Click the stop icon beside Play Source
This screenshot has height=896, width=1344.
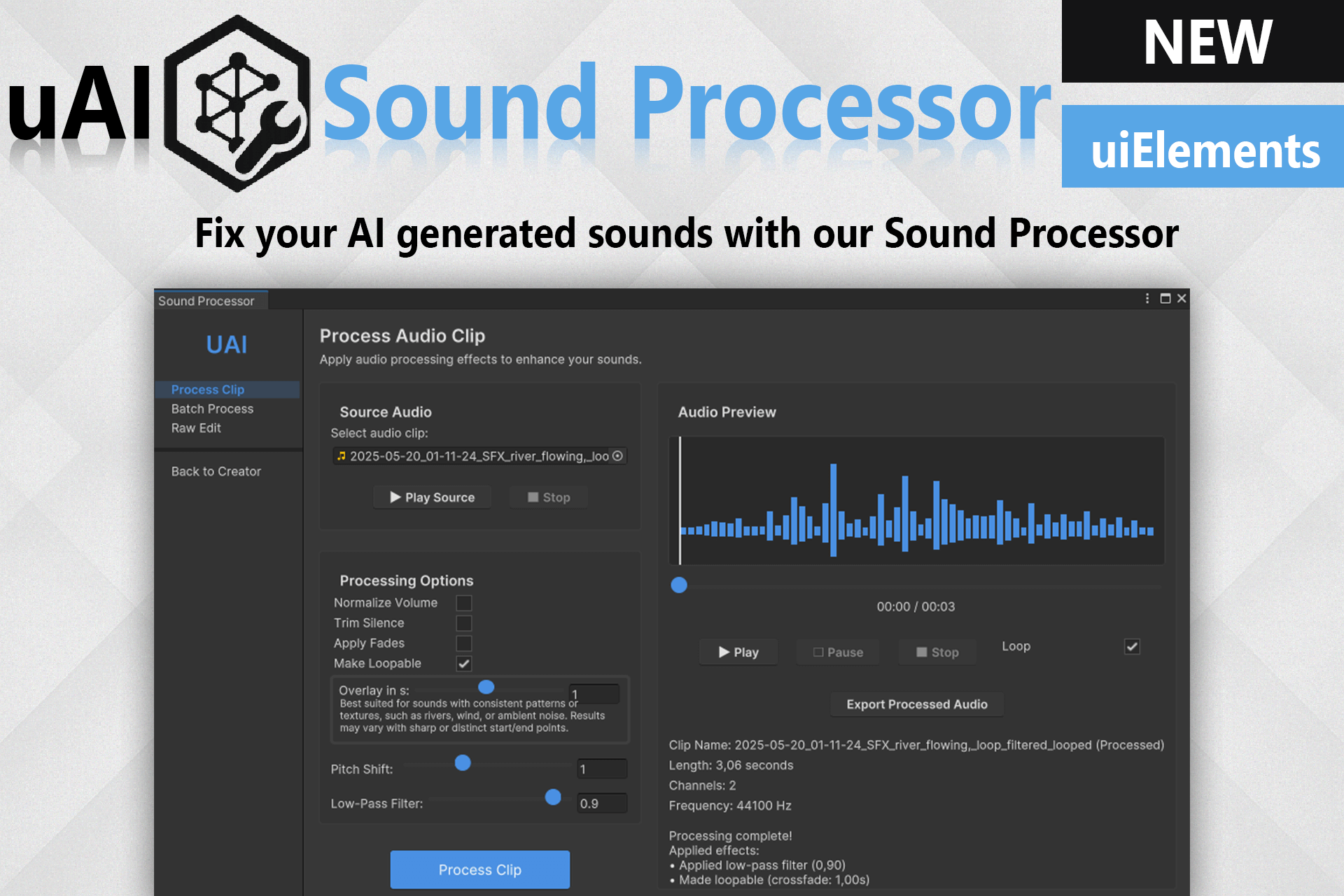(x=533, y=497)
